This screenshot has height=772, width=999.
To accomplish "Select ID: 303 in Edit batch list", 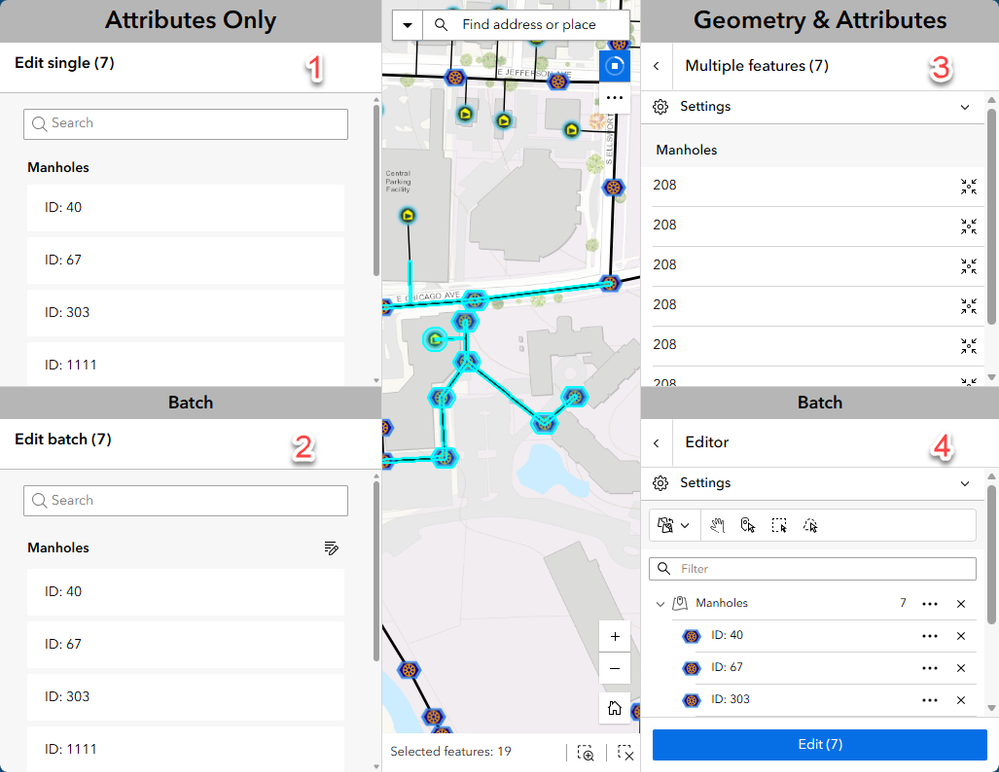I will (185, 697).
